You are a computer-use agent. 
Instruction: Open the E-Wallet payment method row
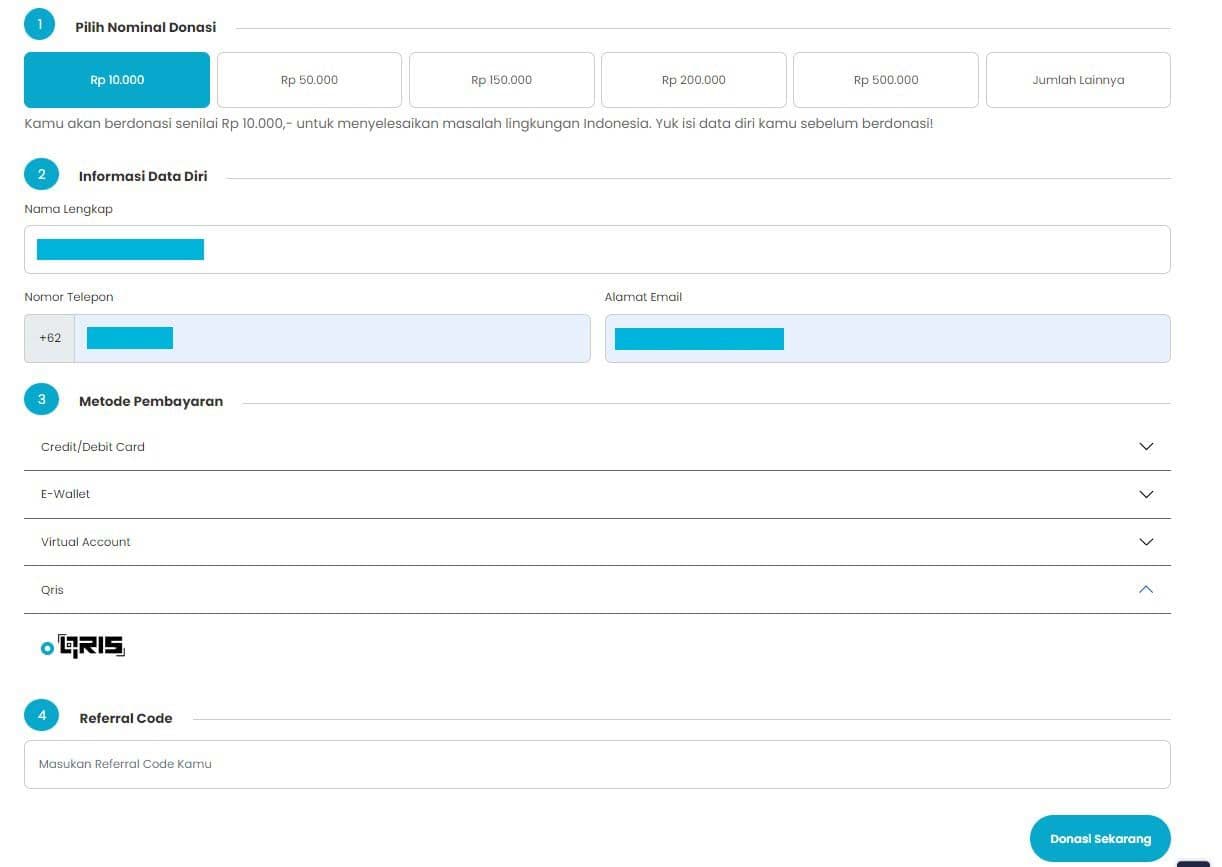click(x=66, y=494)
